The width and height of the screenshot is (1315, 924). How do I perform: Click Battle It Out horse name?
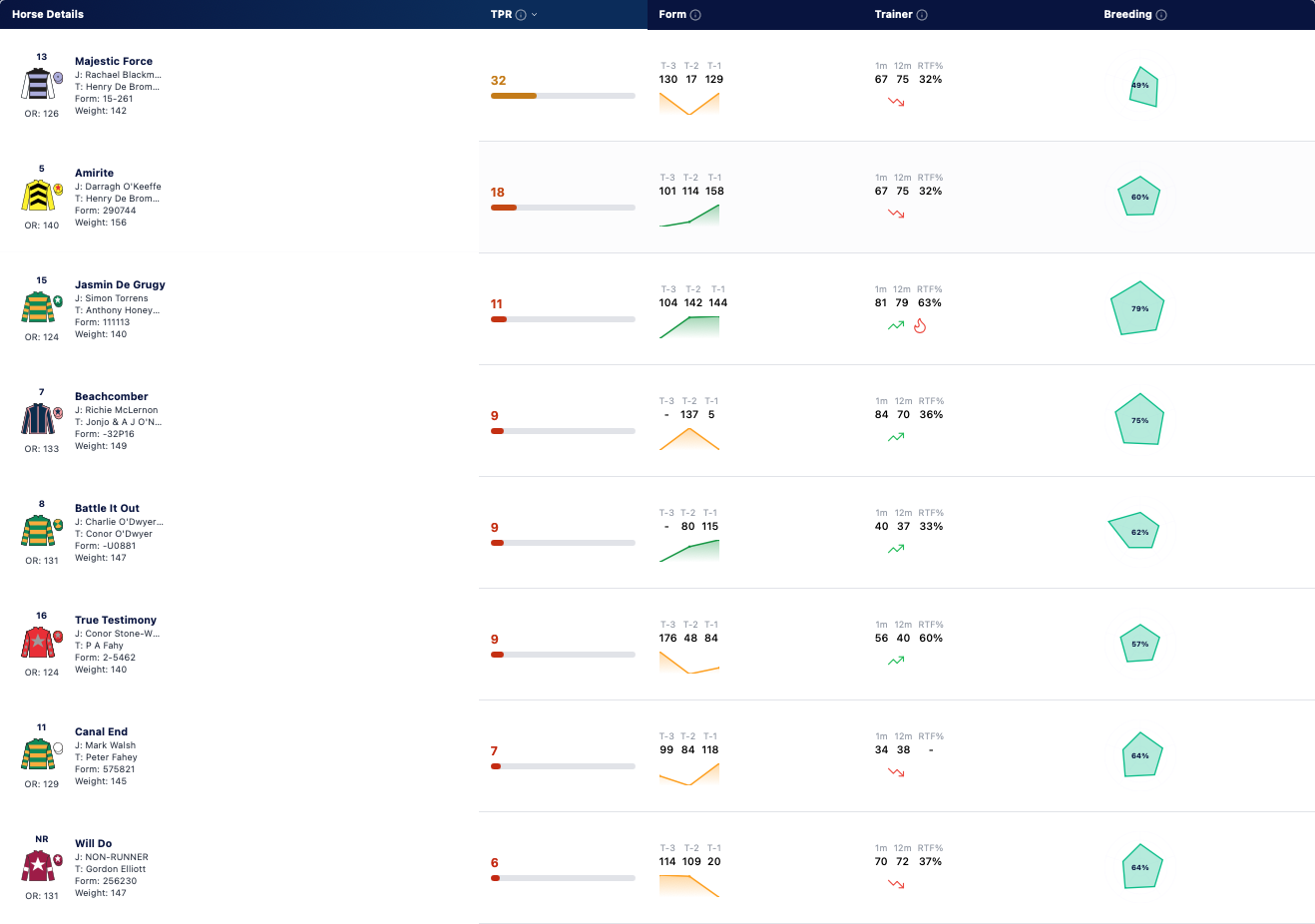pyautogui.click(x=107, y=508)
